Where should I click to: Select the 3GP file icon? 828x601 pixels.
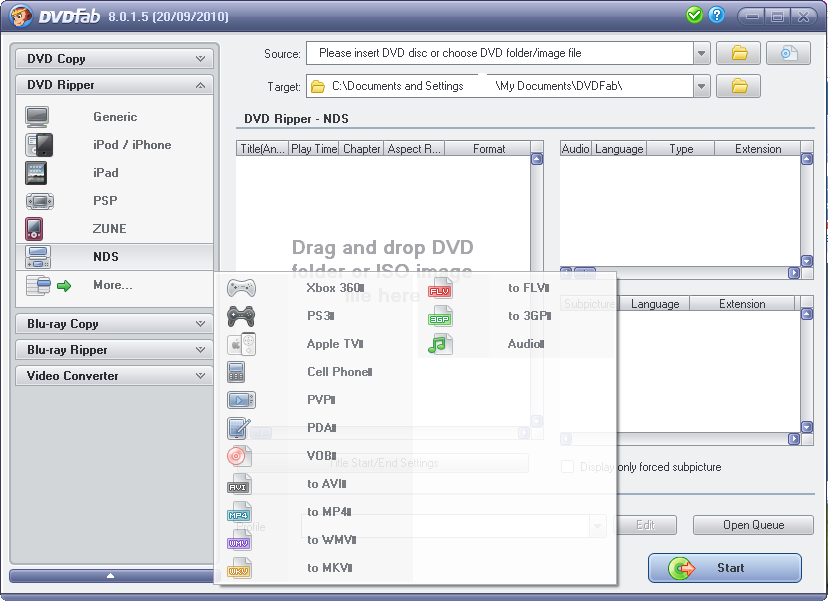pyautogui.click(x=440, y=316)
